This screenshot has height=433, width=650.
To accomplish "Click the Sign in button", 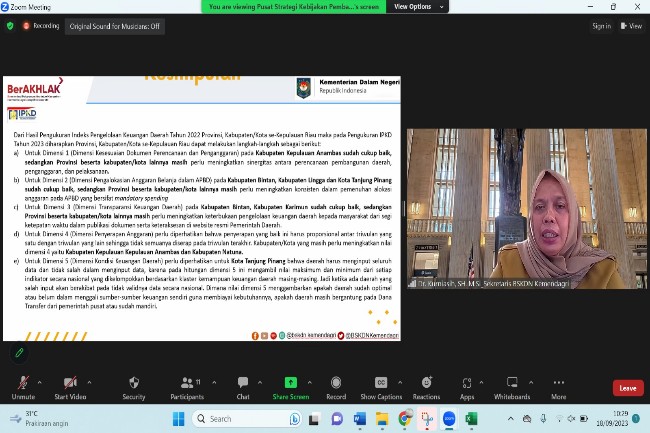I will click(601, 26).
